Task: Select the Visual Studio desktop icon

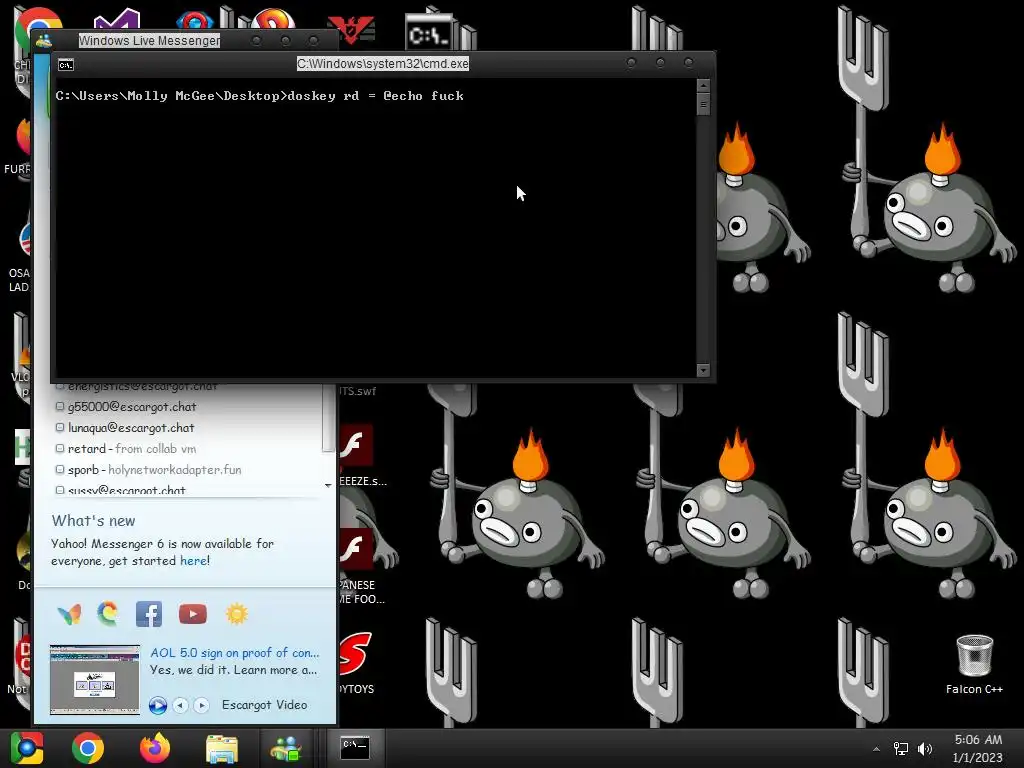Action: point(116,20)
